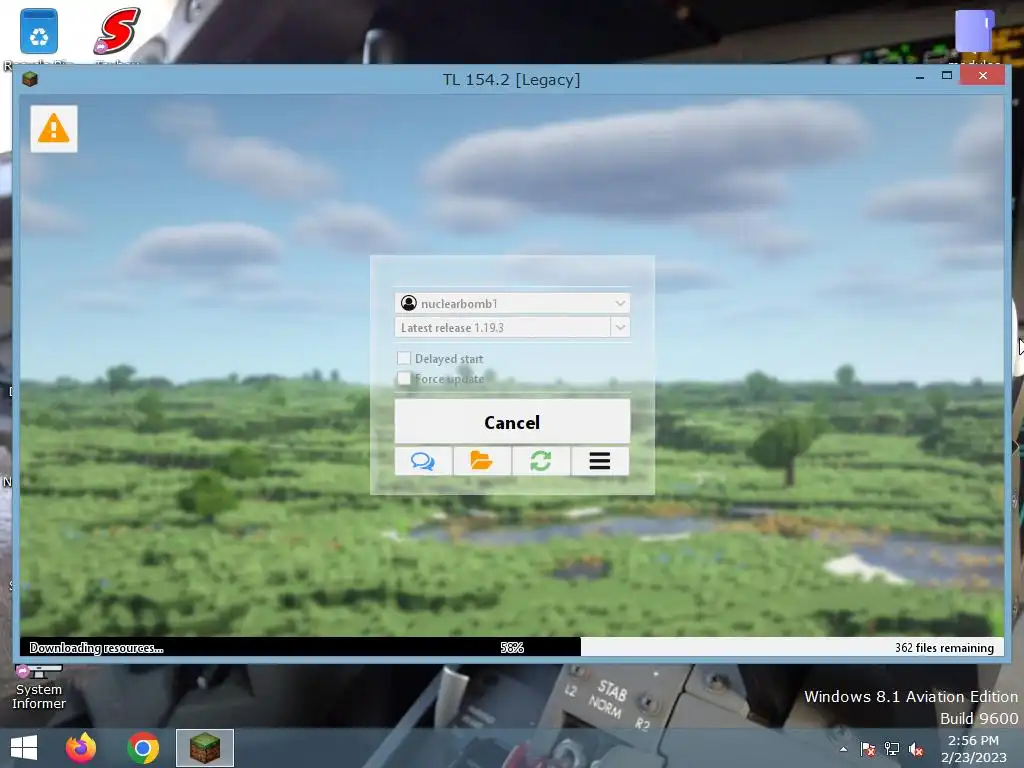The image size is (1024, 768).
Task: Minimize the TL 154.2 window
Action: (x=920, y=77)
